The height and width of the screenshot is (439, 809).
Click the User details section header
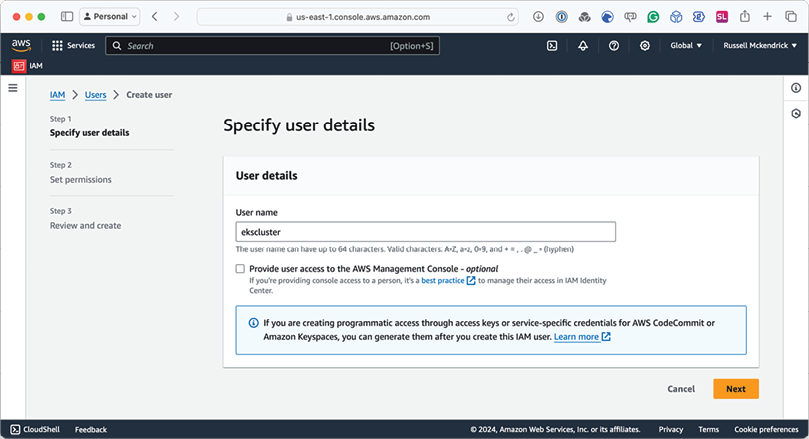pyautogui.click(x=266, y=176)
